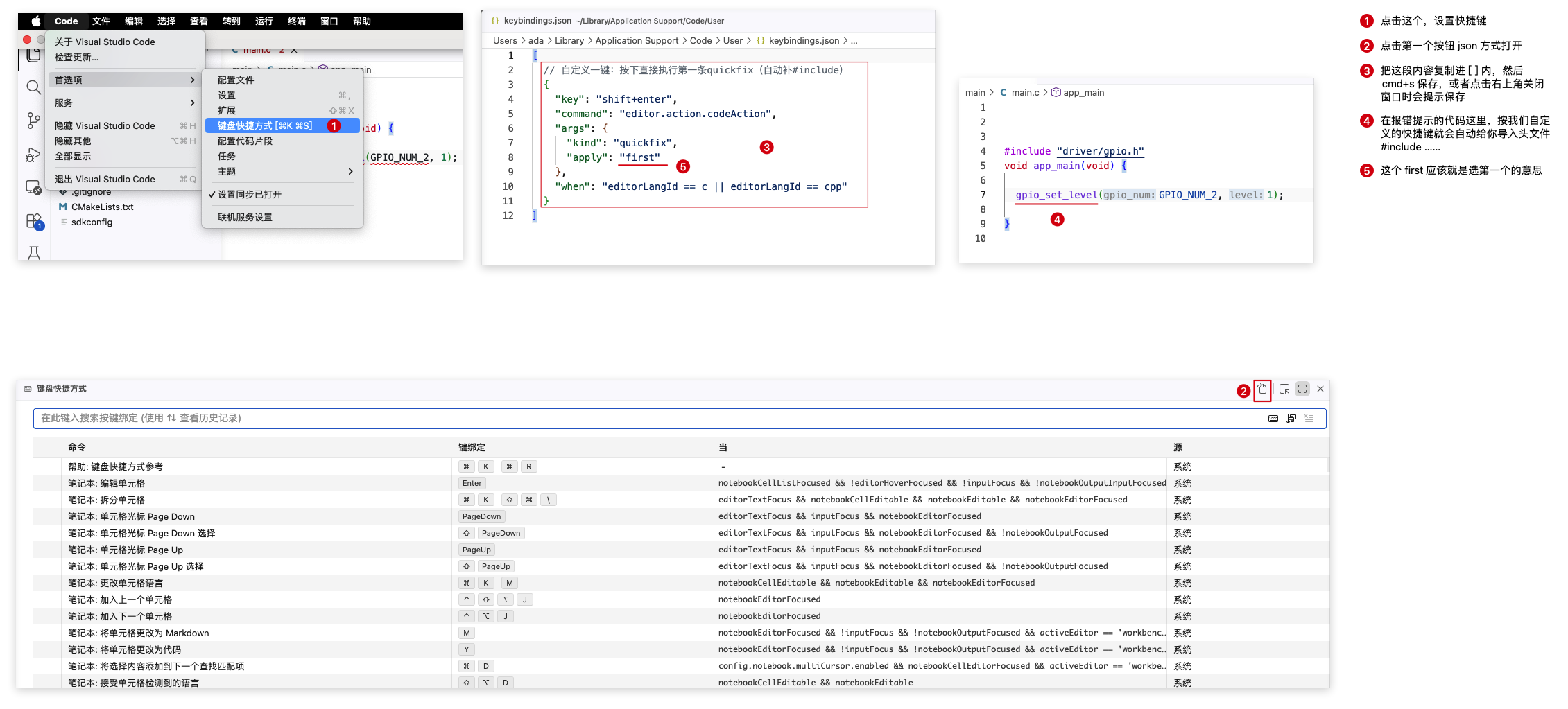1568x709 pixels.
Task: Expand the 首选项 submenu arrow
Action: click(x=192, y=80)
